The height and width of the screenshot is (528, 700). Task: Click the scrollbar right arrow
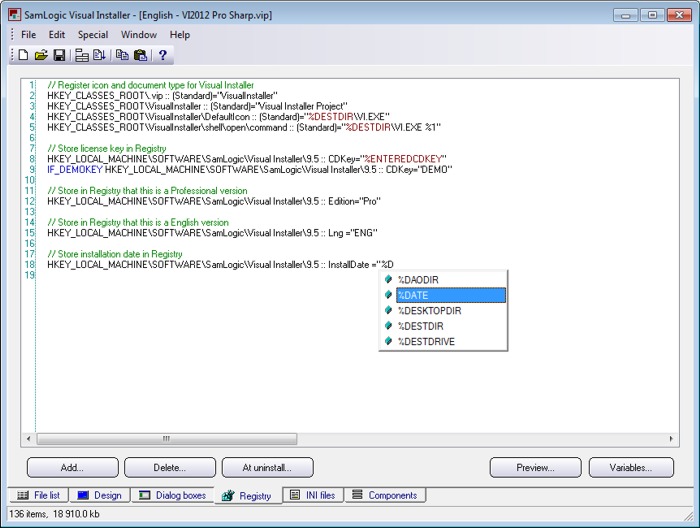click(671, 439)
